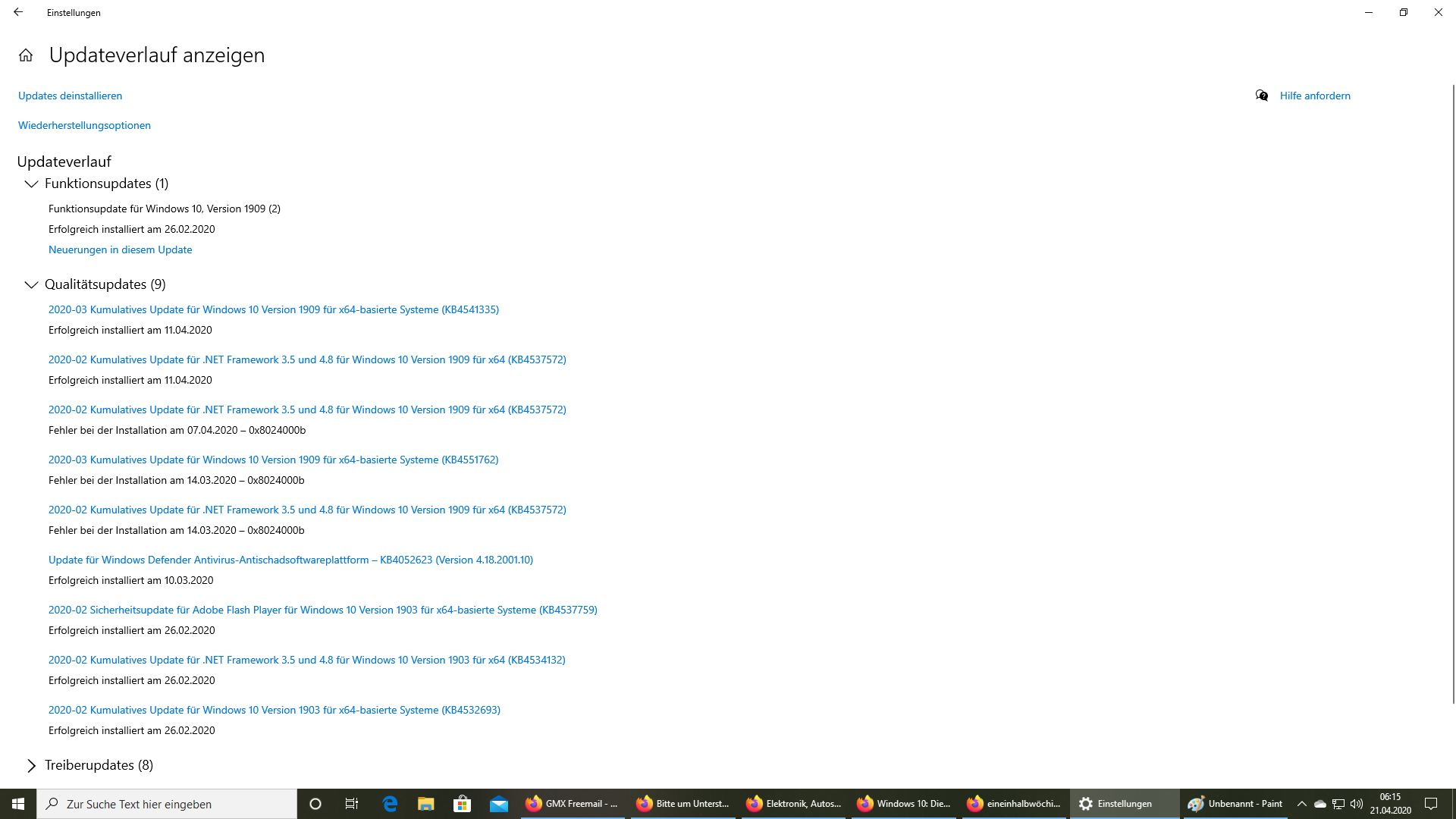Click the back arrow in Einstellungen

tap(18, 12)
